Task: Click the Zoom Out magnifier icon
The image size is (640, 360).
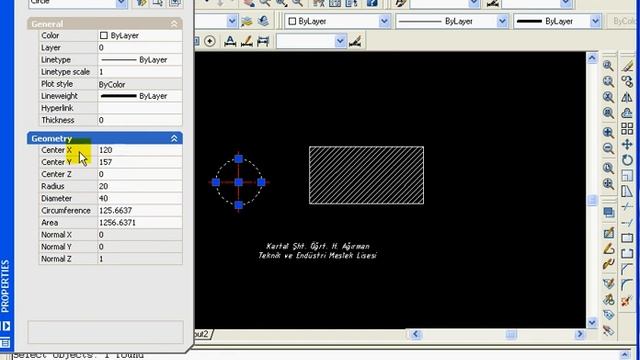Action: pos(609,148)
